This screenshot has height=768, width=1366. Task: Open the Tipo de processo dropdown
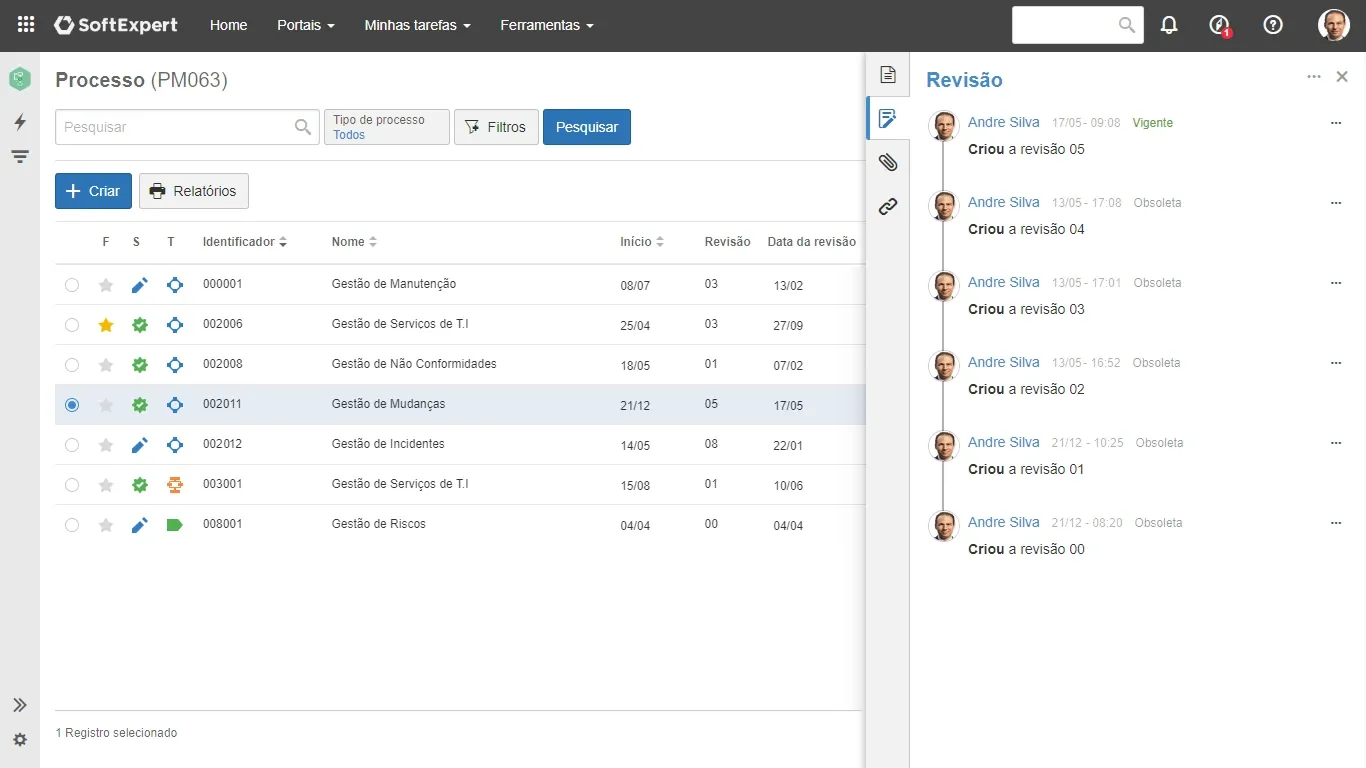386,127
